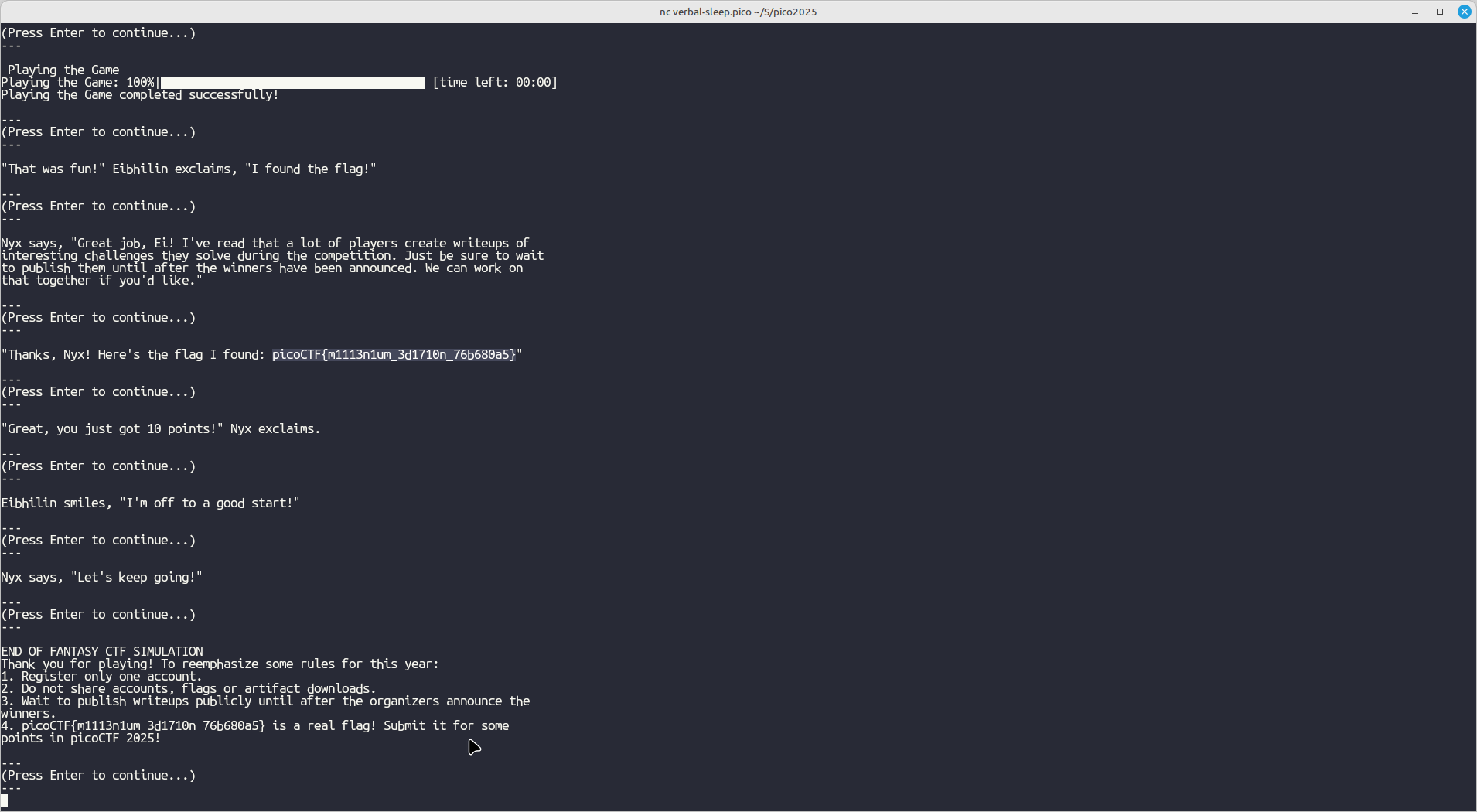Click the Press Enter prompt after the rules

coord(98,776)
